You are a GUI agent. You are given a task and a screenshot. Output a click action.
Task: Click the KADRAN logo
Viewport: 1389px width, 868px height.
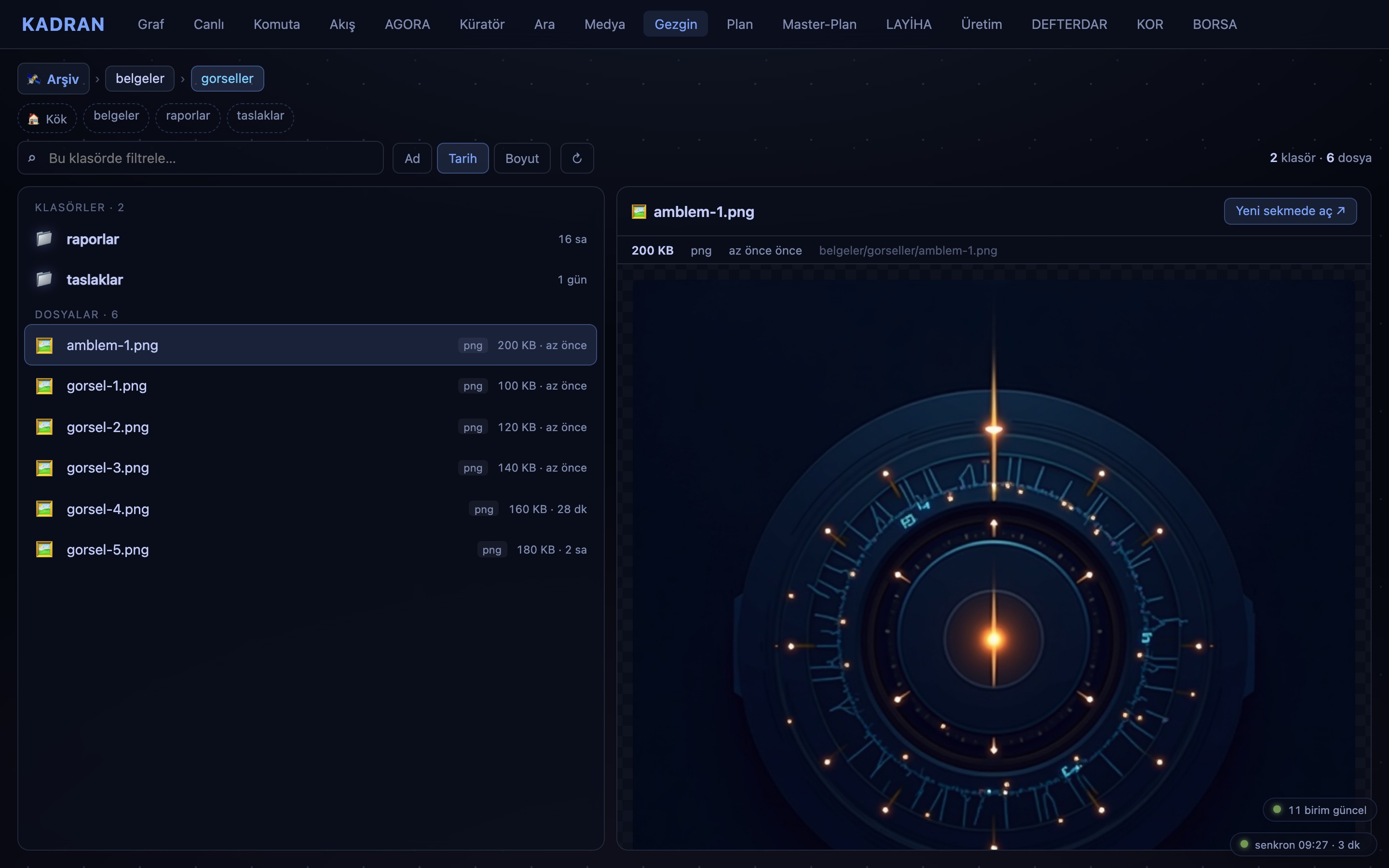(63, 24)
